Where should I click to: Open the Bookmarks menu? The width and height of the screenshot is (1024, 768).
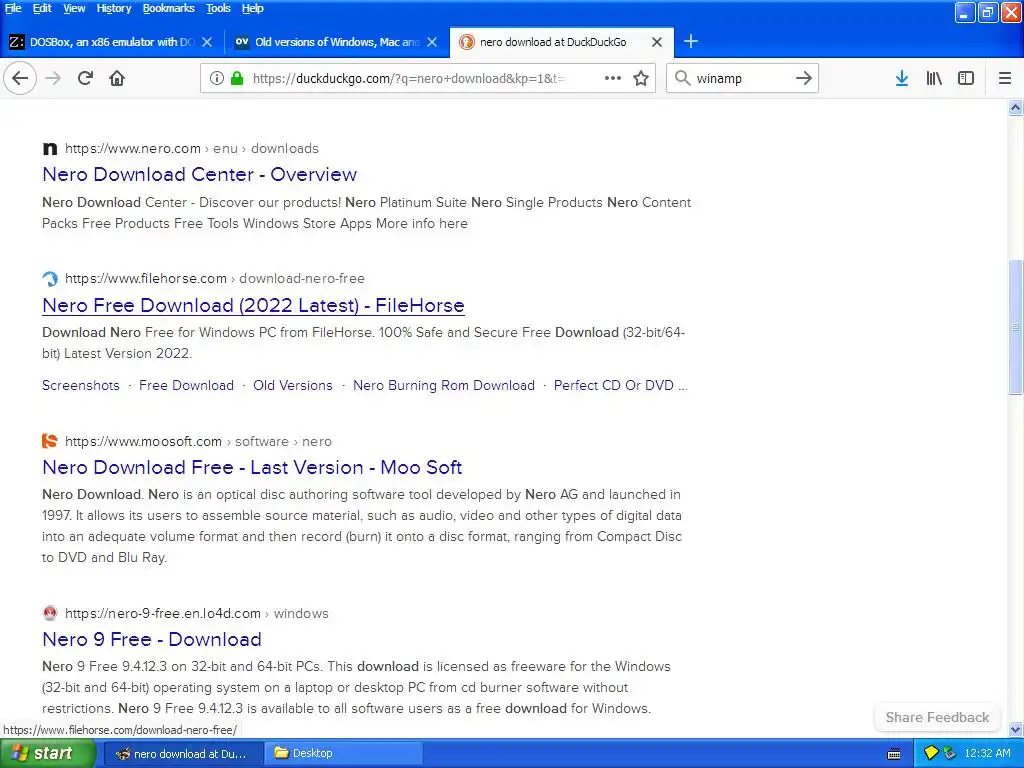point(168,8)
